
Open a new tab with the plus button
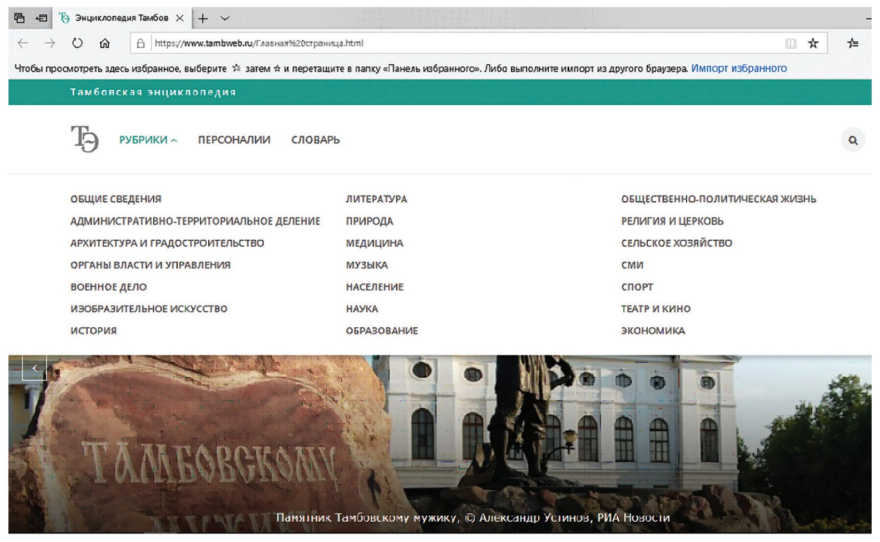click(201, 18)
